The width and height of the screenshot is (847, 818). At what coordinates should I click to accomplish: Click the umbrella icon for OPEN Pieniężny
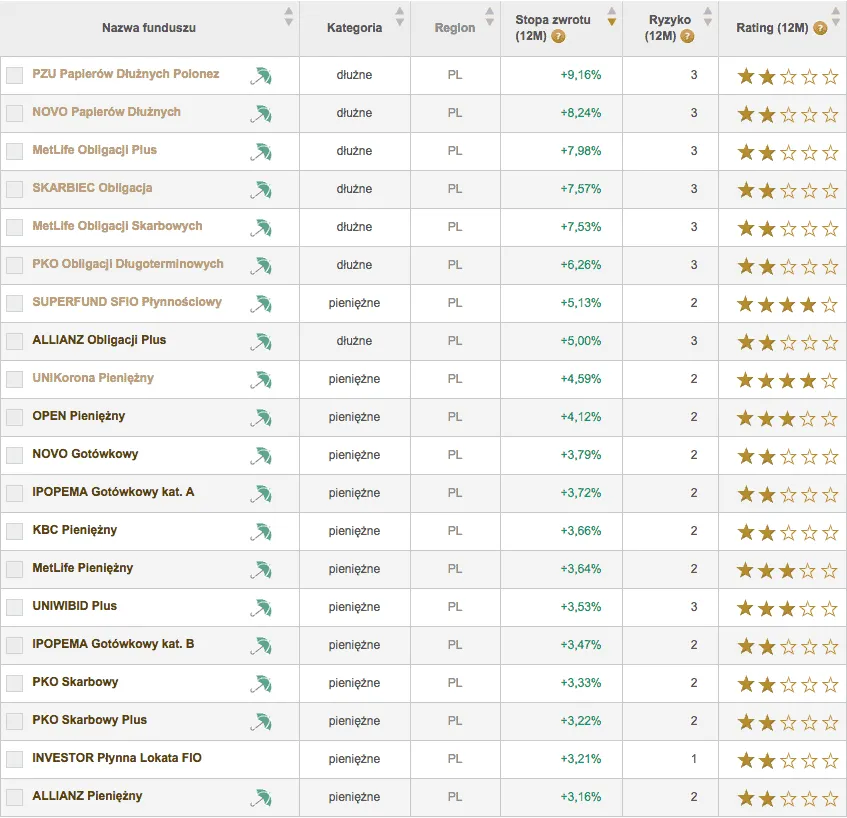point(261,418)
